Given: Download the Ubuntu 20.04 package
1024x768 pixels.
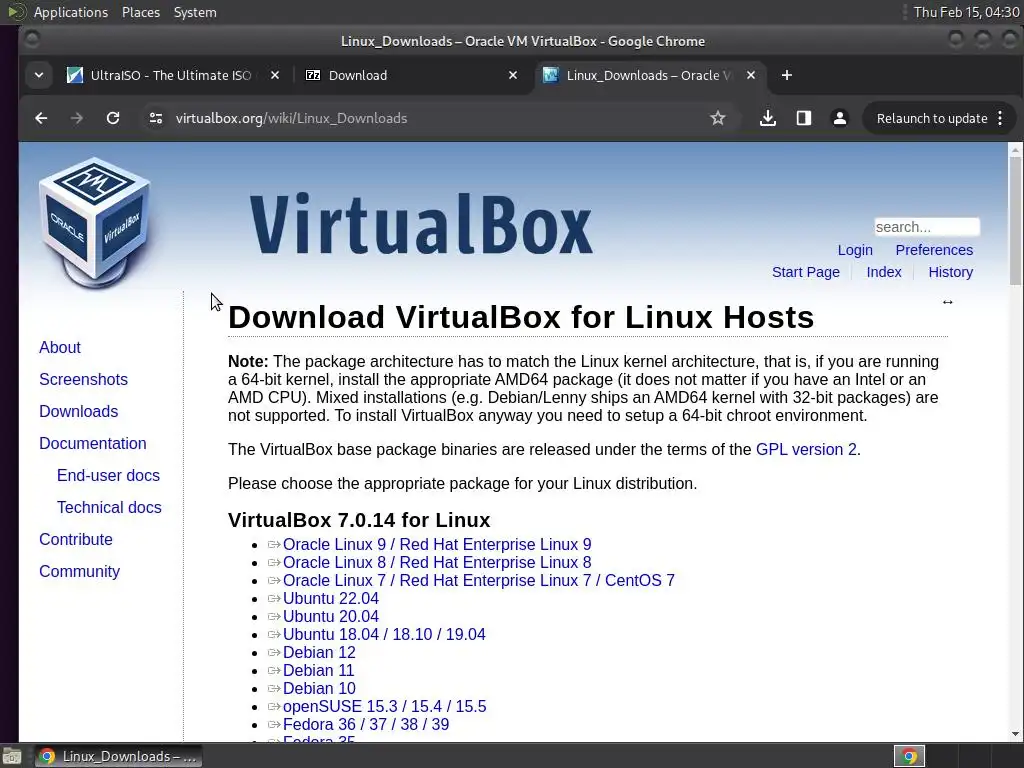Looking at the screenshot, I should click(330, 616).
